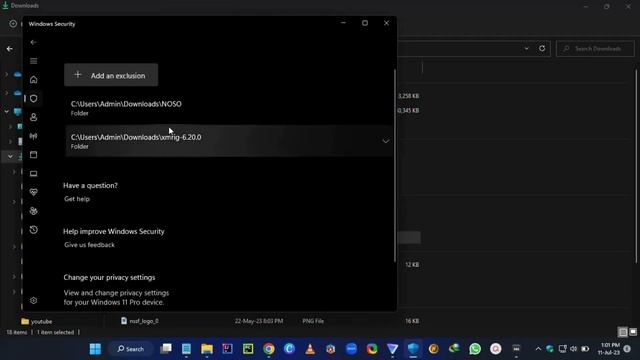
Task: Open Device security icon
Action: pyautogui.click(x=33, y=173)
